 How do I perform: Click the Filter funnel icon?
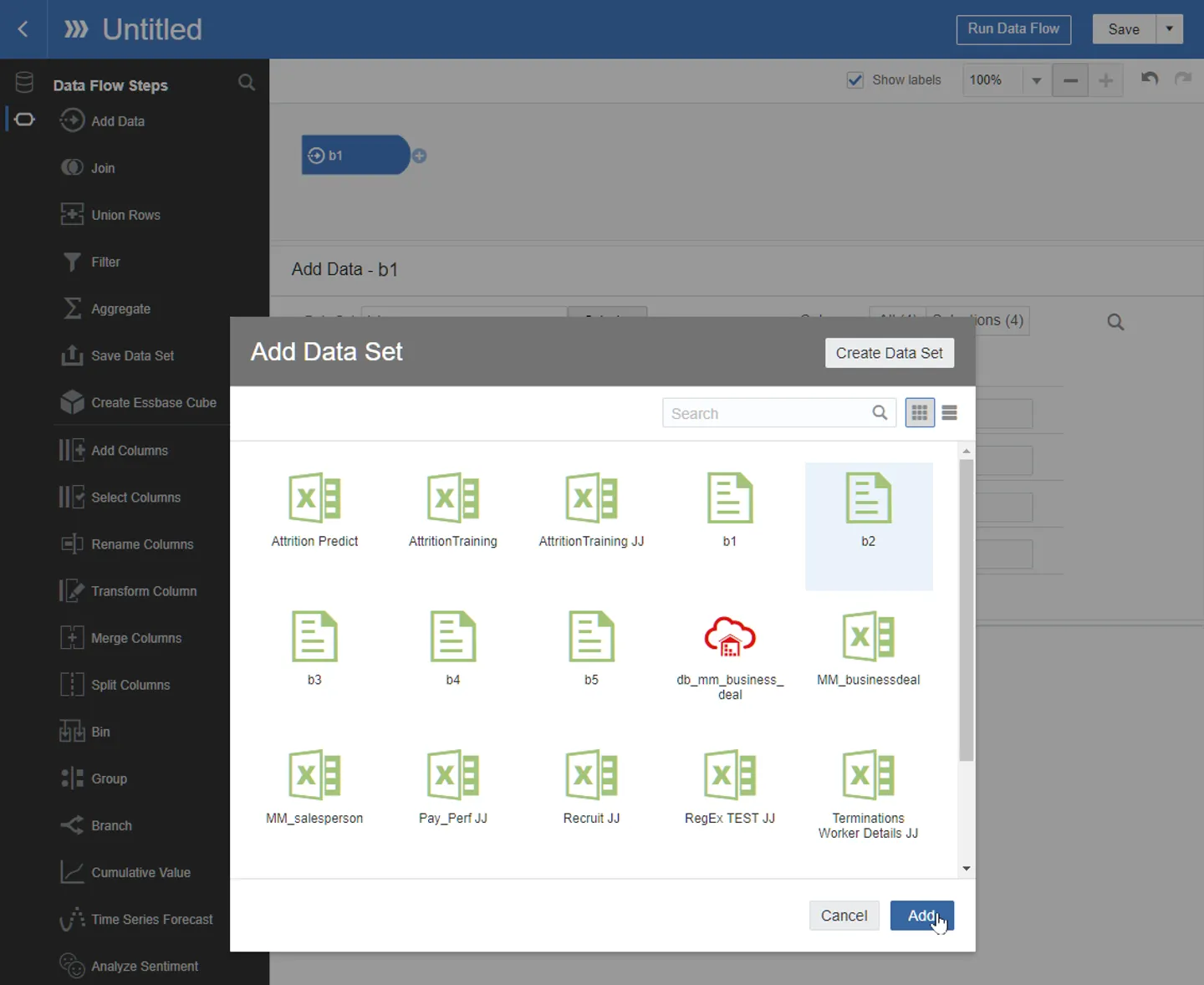click(72, 262)
